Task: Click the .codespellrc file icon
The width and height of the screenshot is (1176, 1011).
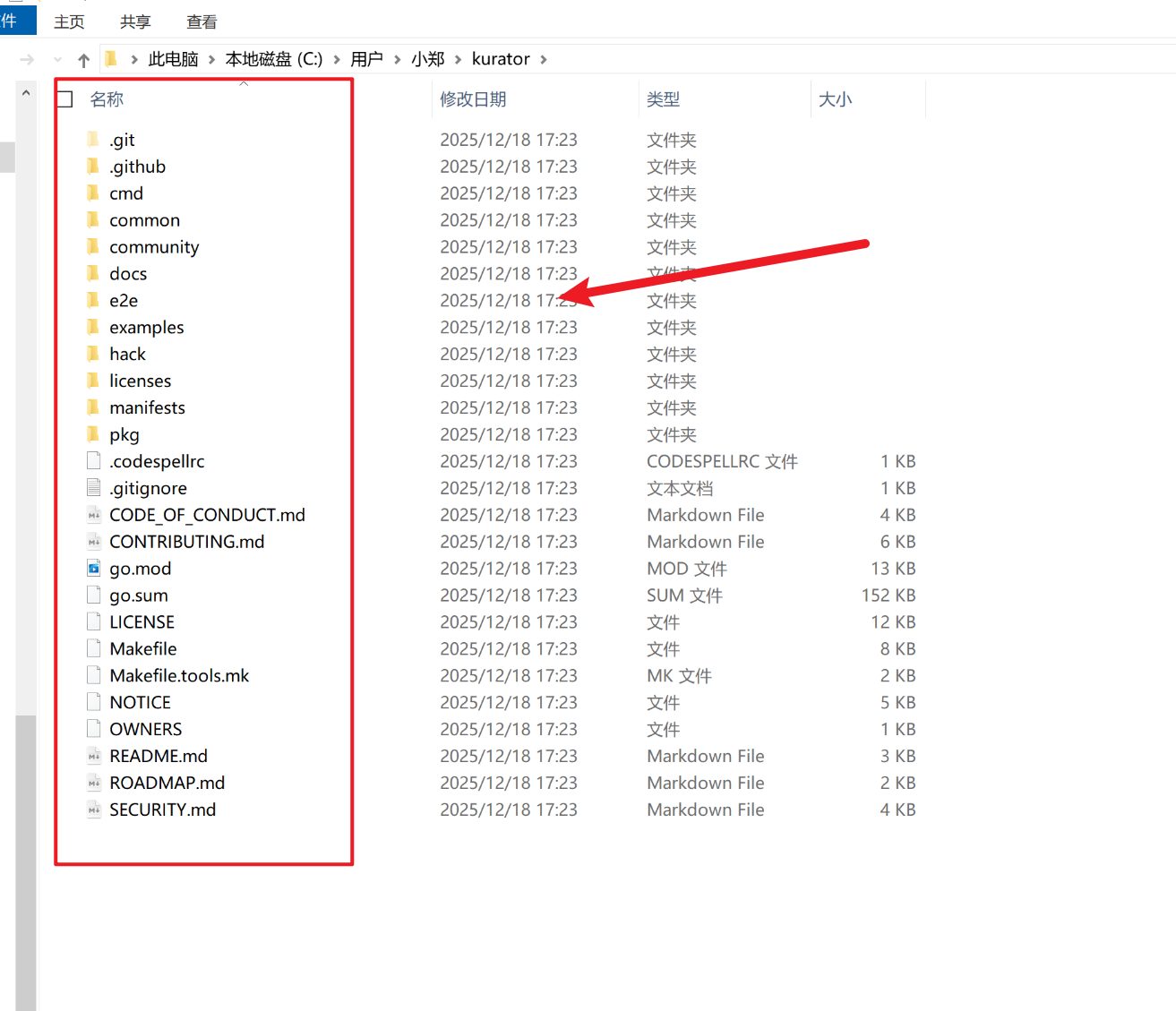Action: [93, 460]
